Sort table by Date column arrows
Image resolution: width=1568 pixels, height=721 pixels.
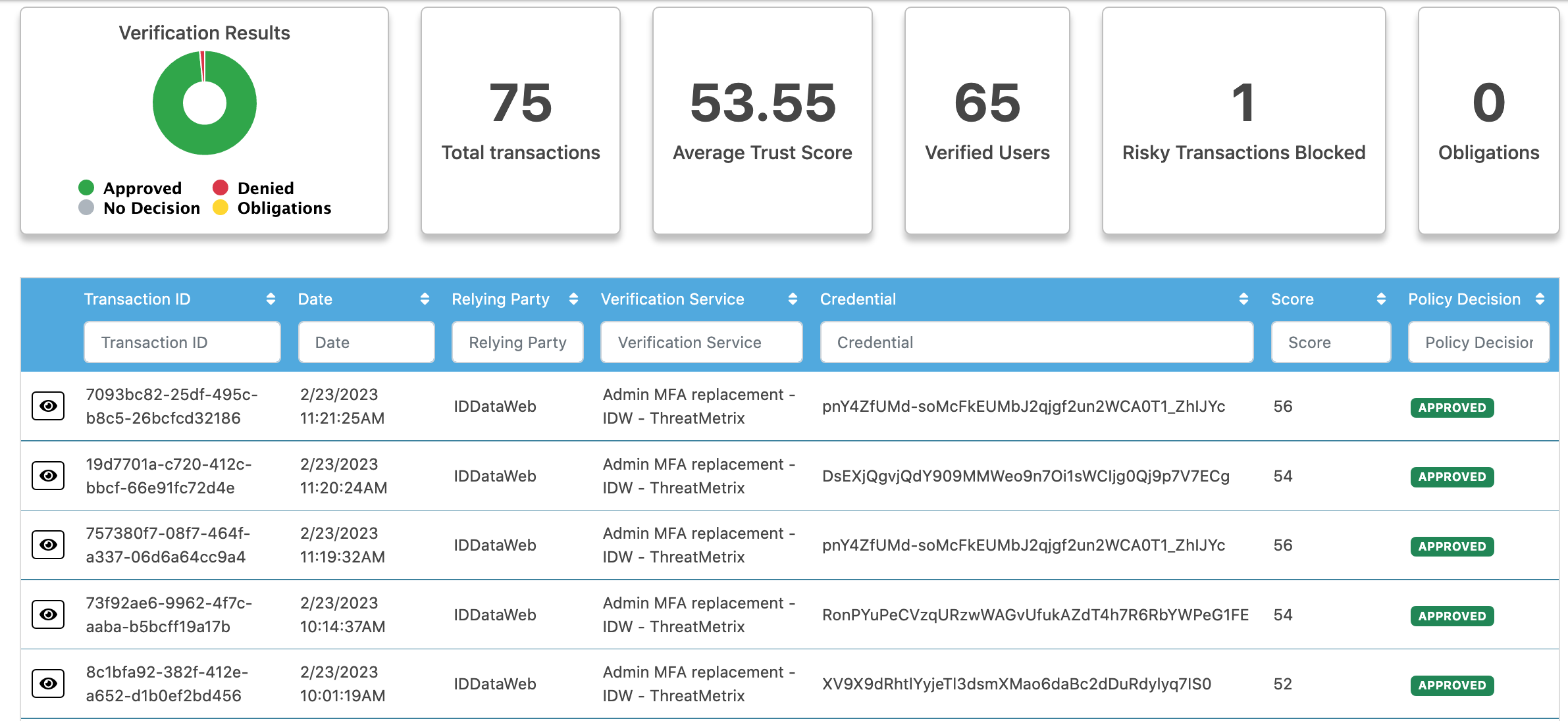425,299
